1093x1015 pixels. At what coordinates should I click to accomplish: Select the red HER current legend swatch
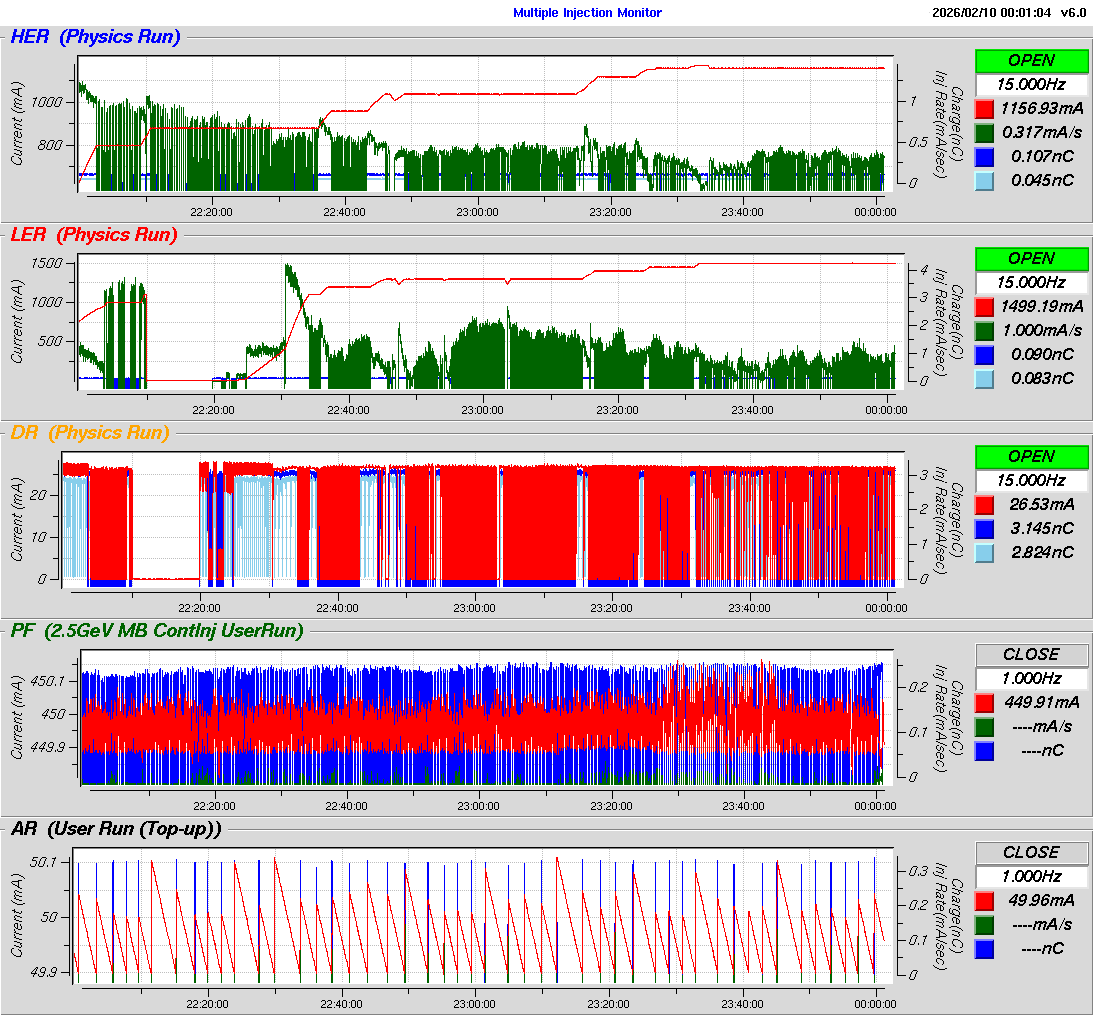click(984, 108)
